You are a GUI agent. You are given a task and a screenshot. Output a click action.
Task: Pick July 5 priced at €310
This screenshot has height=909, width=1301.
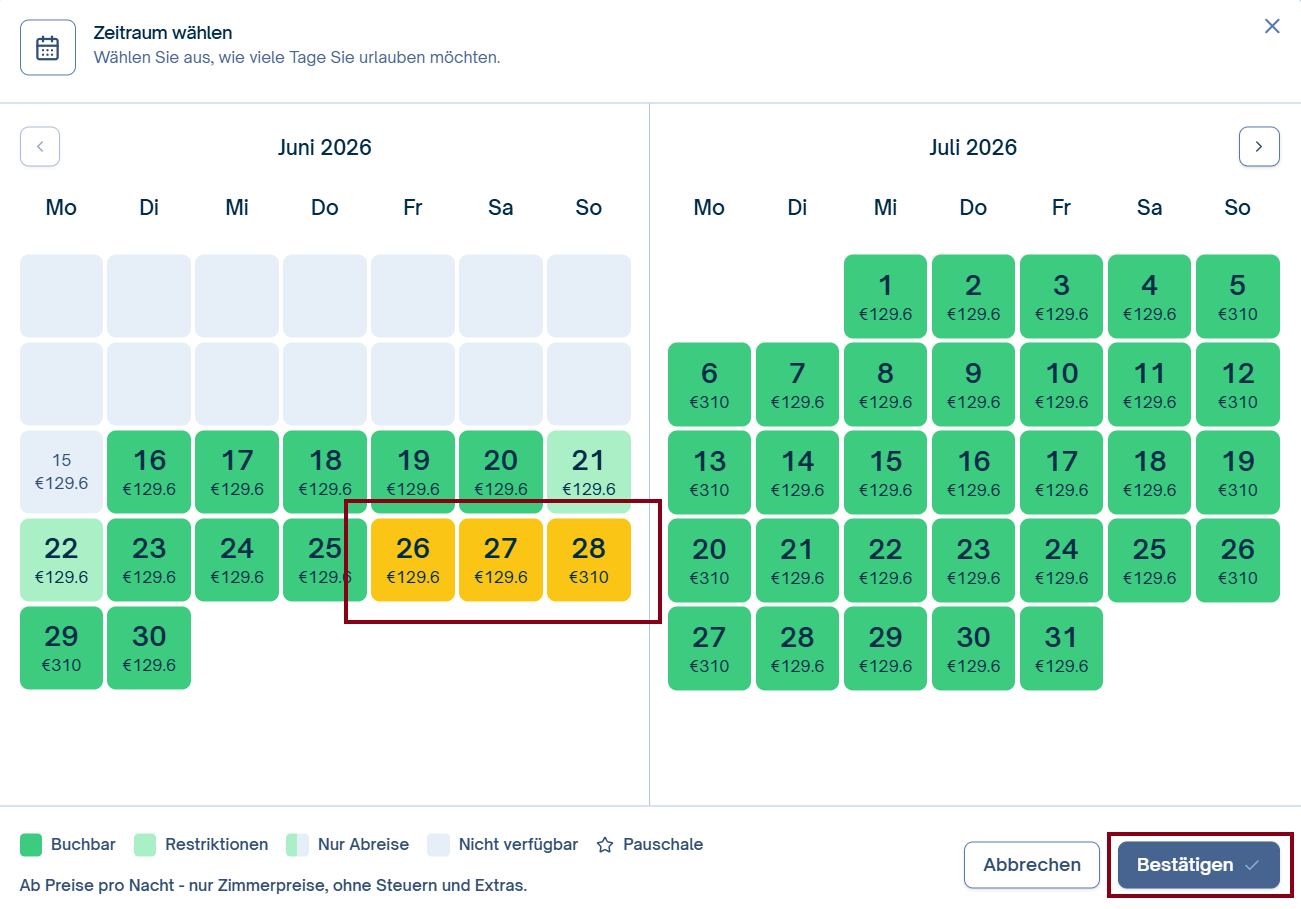(x=1238, y=296)
